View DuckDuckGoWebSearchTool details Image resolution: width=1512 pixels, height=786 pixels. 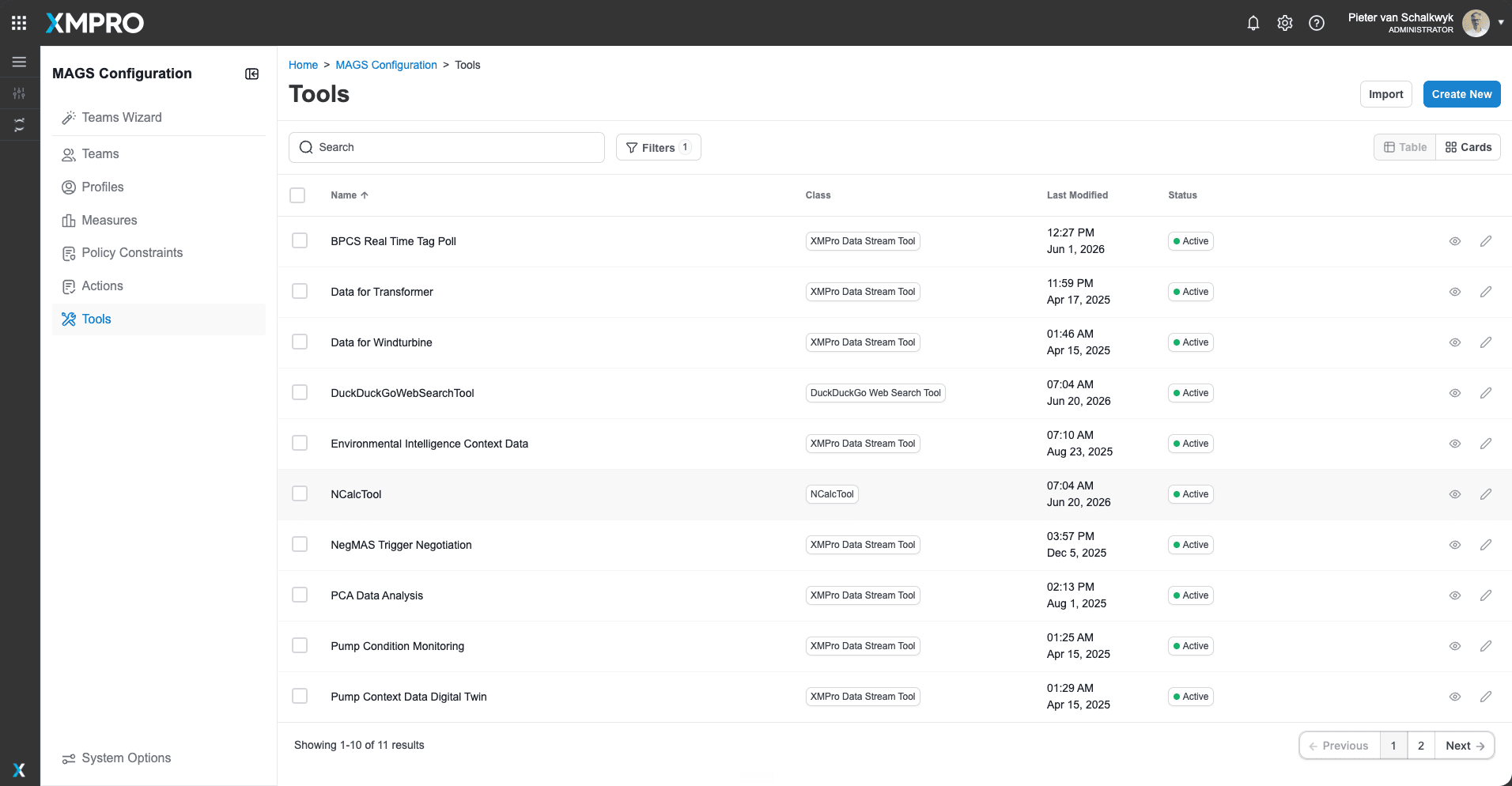click(1455, 393)
